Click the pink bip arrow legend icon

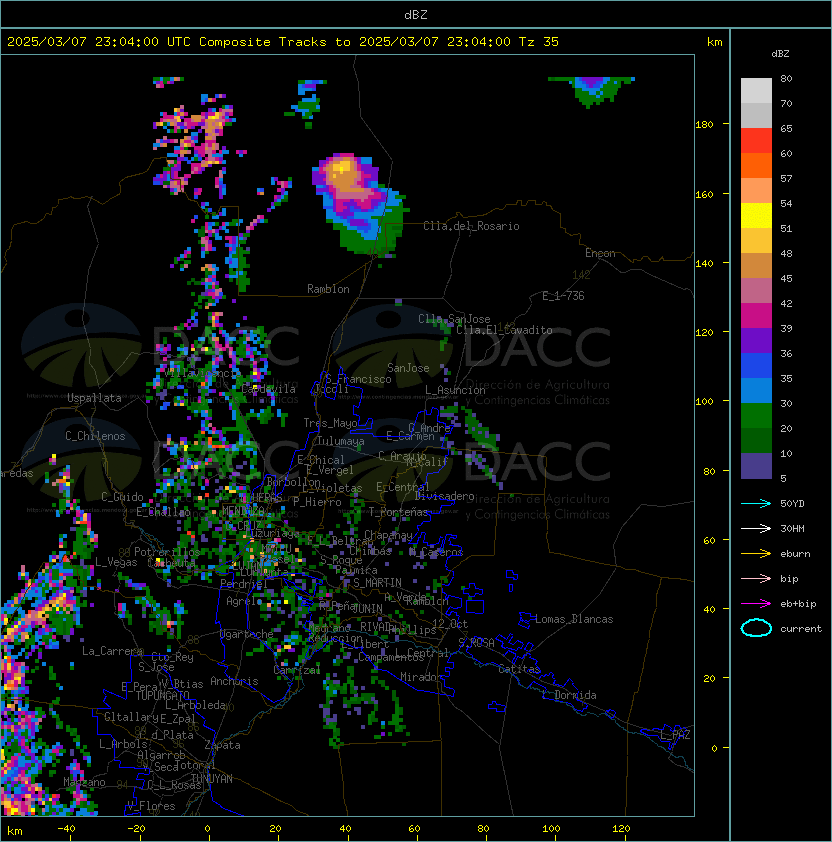point(756,579)
